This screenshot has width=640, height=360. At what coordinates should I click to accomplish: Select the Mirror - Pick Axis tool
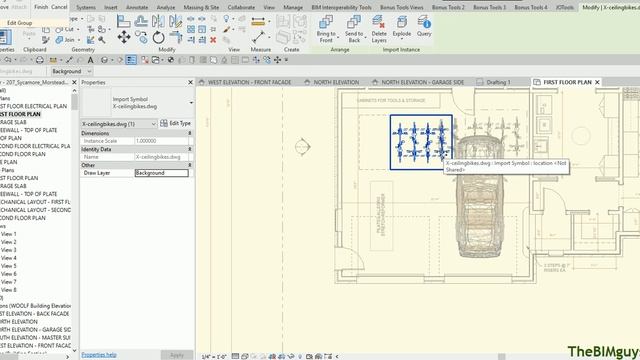pyautogui.click(x=158, y=21)
